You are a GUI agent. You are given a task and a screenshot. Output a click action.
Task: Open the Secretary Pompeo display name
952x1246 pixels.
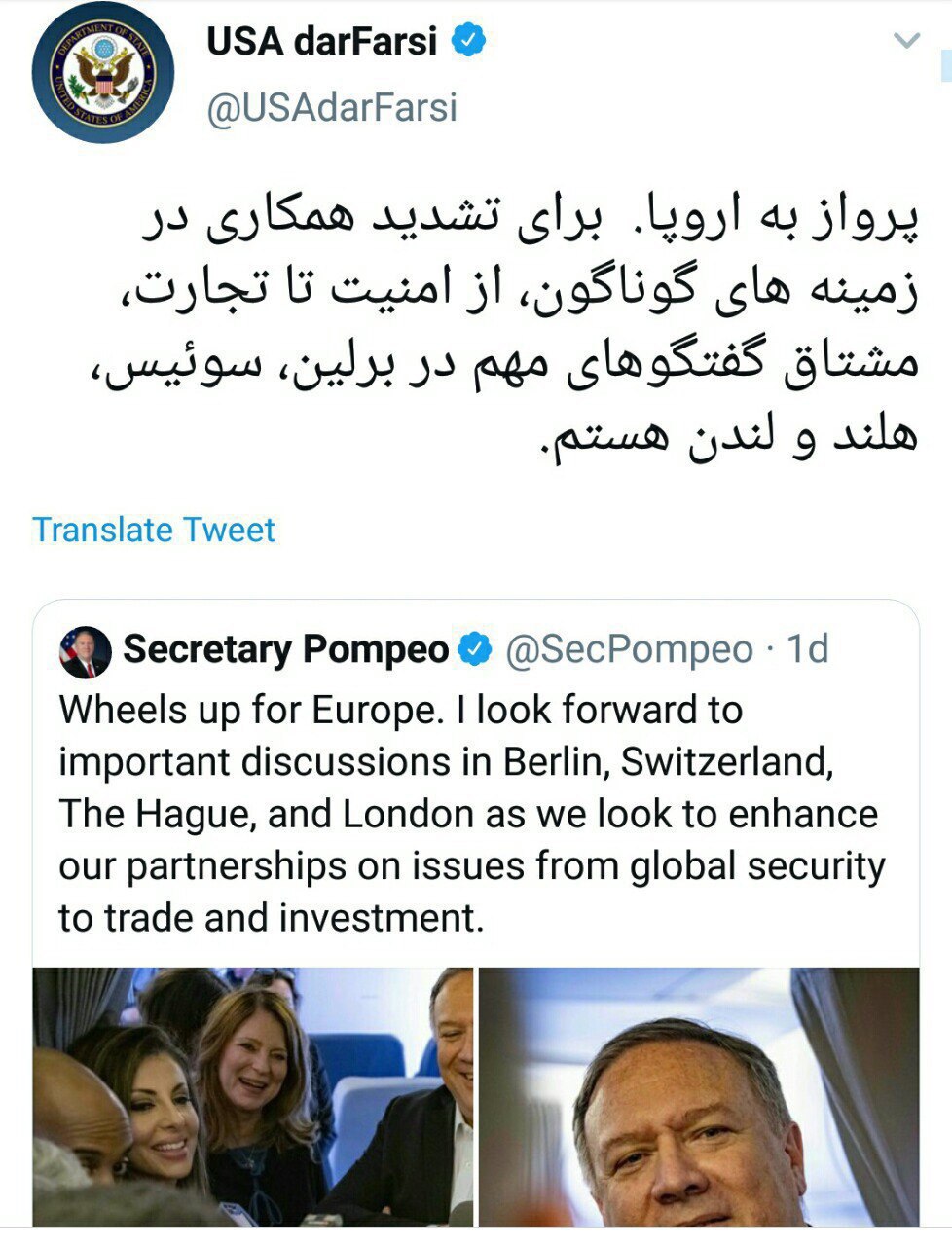(286, 649)
